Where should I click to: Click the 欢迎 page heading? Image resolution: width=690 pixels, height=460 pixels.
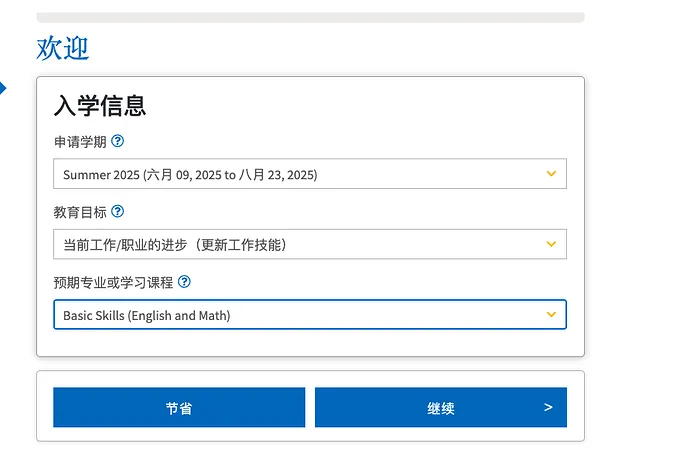click(x=63, y=48)
